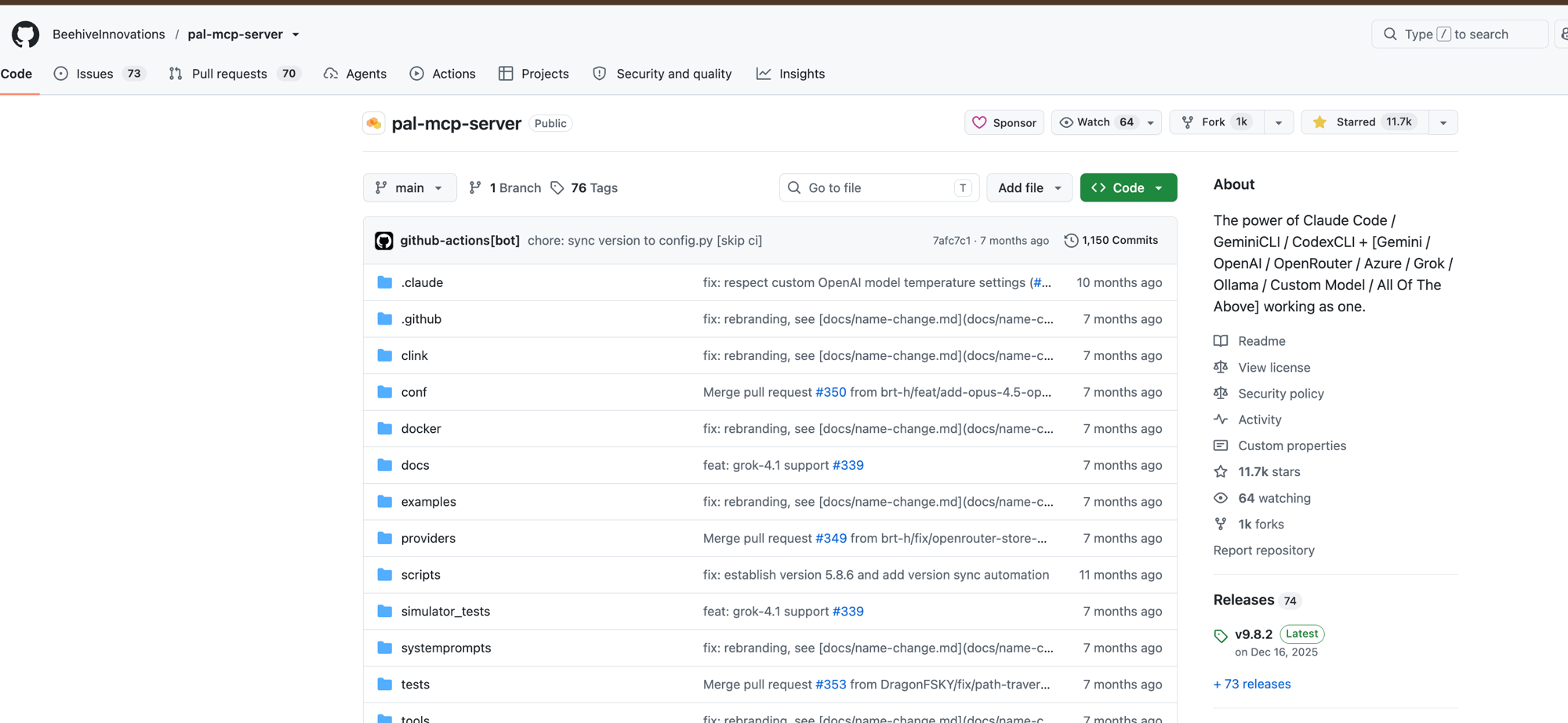Click the github-actions[bot] avatar icon
The width and height of the screenshot is (1568, 723).
coord(383,241)
